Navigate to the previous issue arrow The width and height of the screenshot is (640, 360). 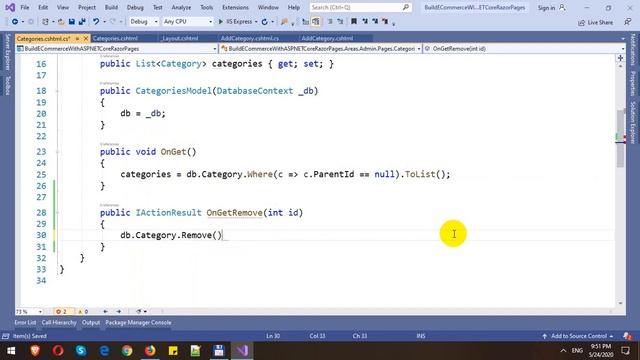pos(105,311)
